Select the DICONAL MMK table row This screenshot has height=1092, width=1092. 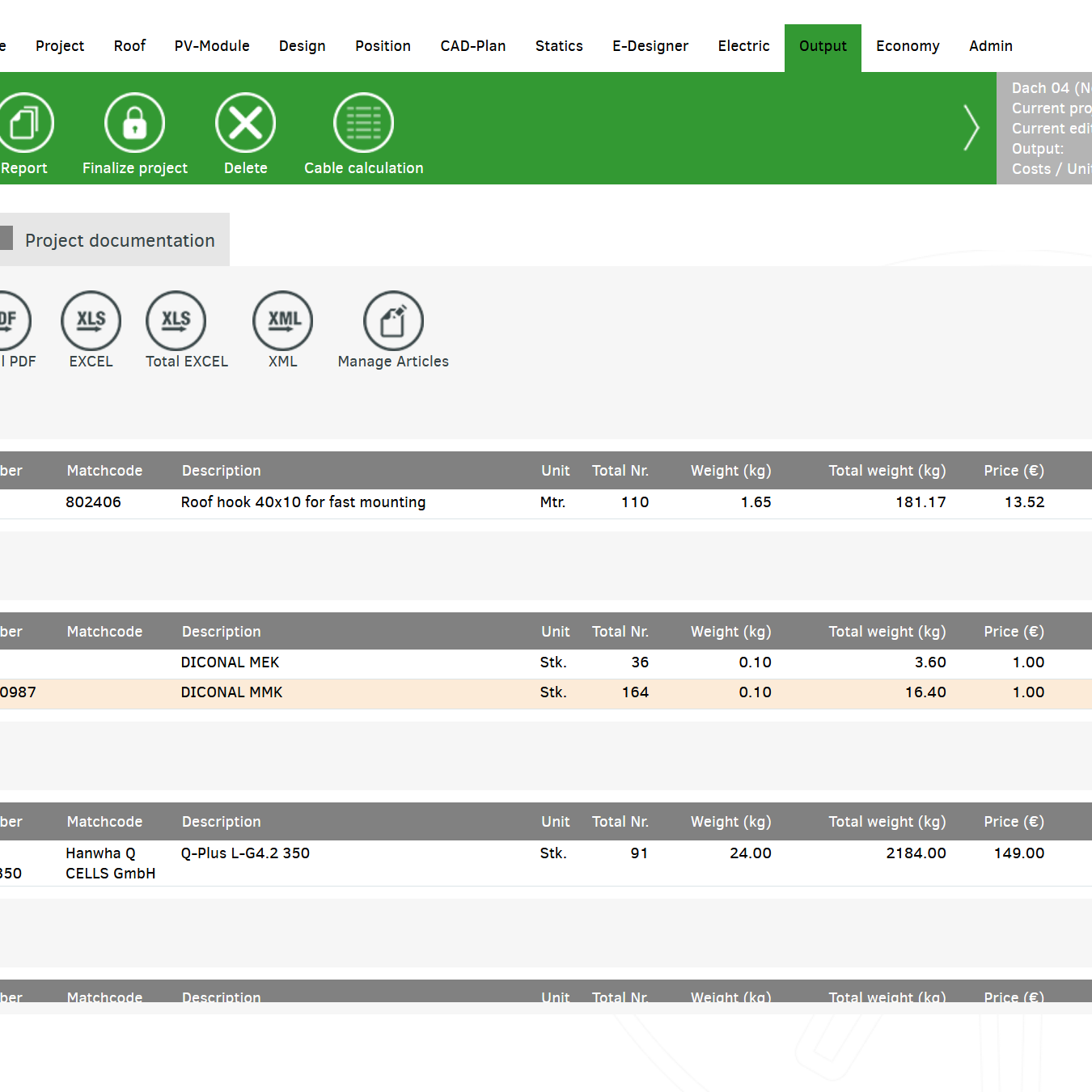pyautogui.click(x=231, y=692)
